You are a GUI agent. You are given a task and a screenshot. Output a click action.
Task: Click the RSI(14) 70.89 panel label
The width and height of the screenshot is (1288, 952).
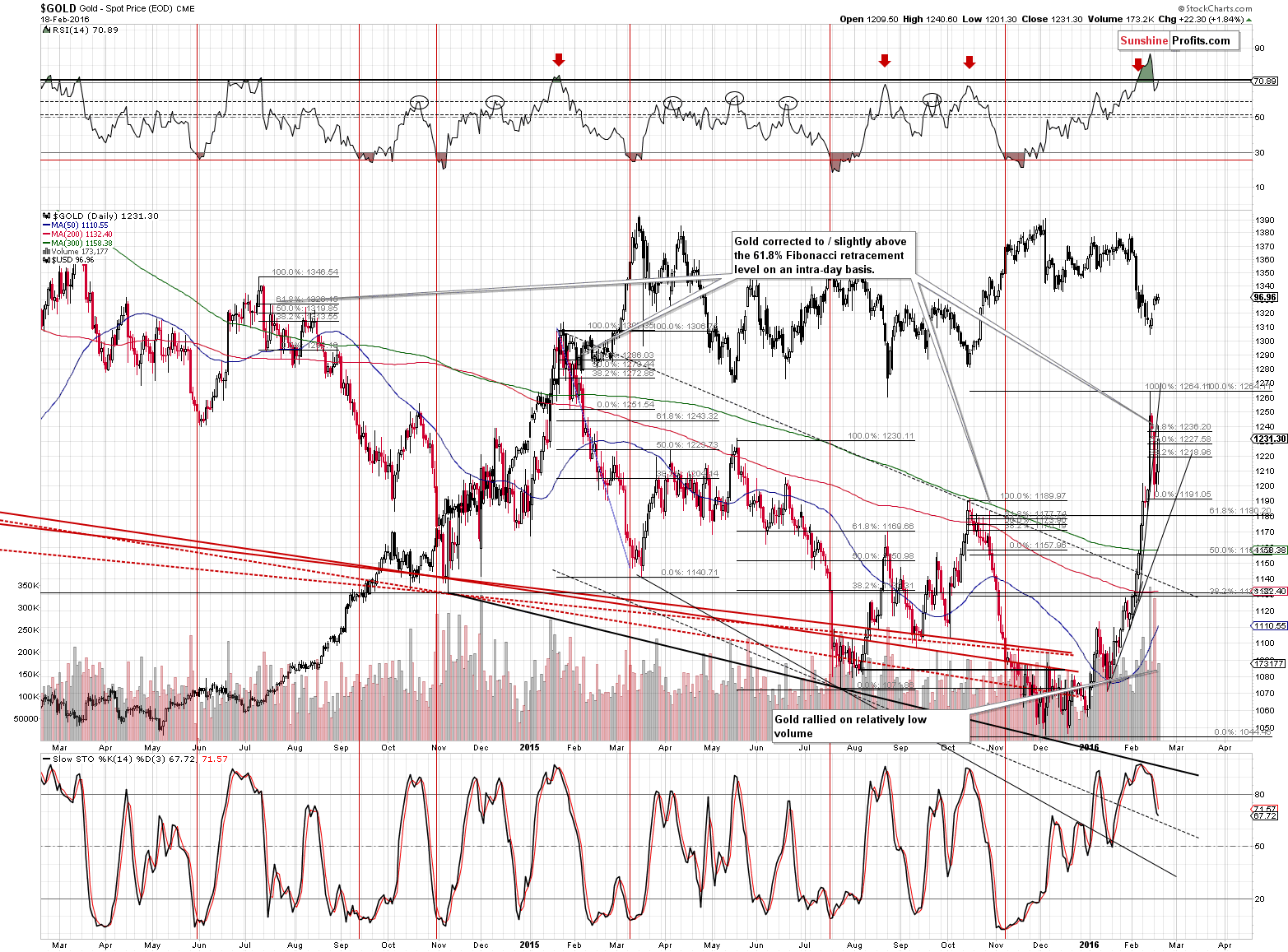pyautogui.click(x=86, y=30)
